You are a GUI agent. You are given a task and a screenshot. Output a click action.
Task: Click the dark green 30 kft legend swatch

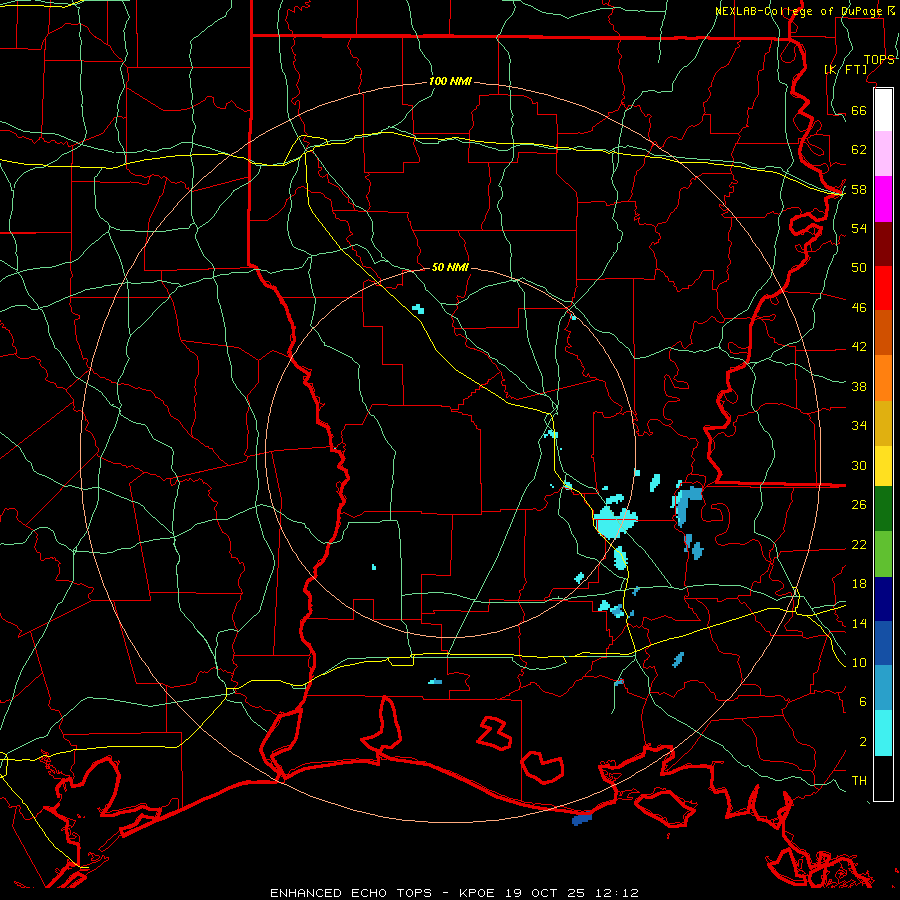(x=883, y=508)
